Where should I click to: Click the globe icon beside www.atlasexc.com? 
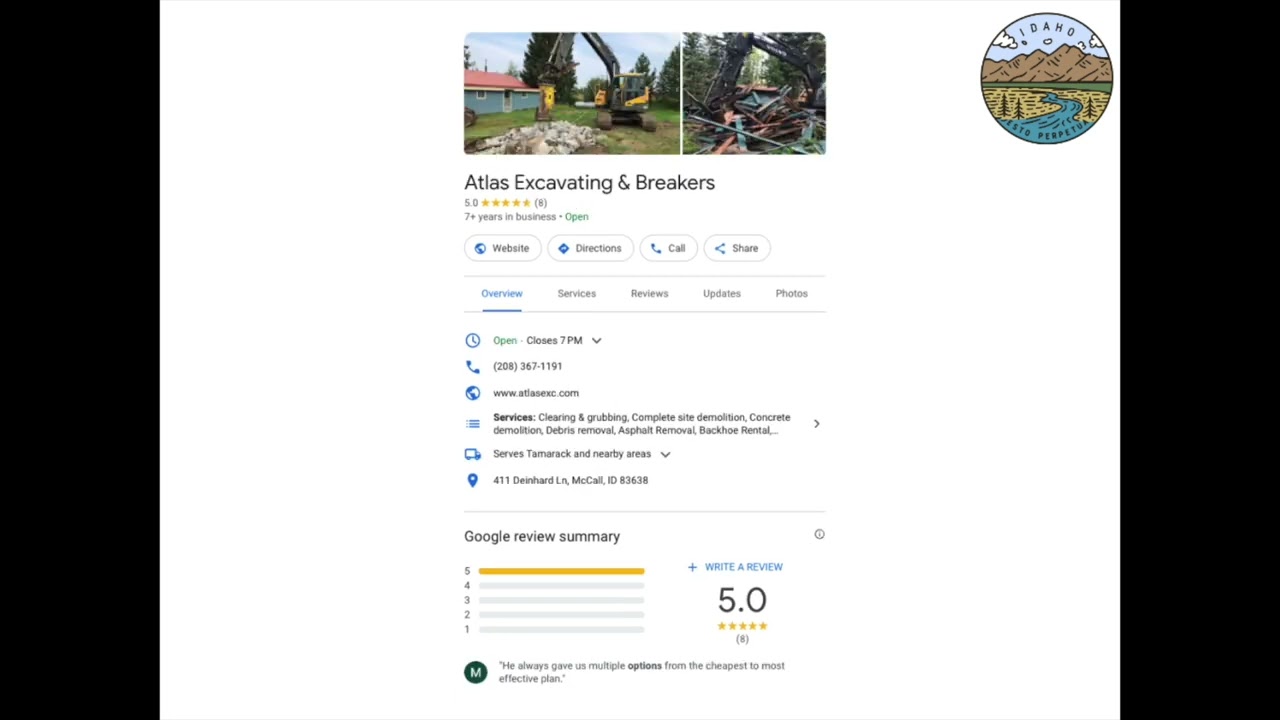[x=473, y=393]
